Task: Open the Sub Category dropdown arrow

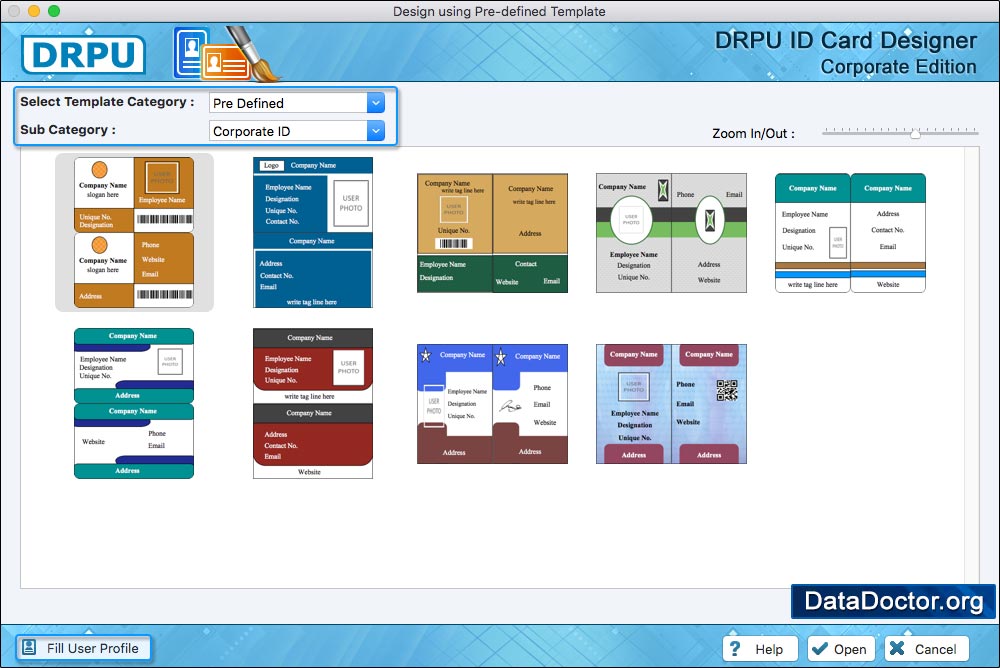Action: 376,131
